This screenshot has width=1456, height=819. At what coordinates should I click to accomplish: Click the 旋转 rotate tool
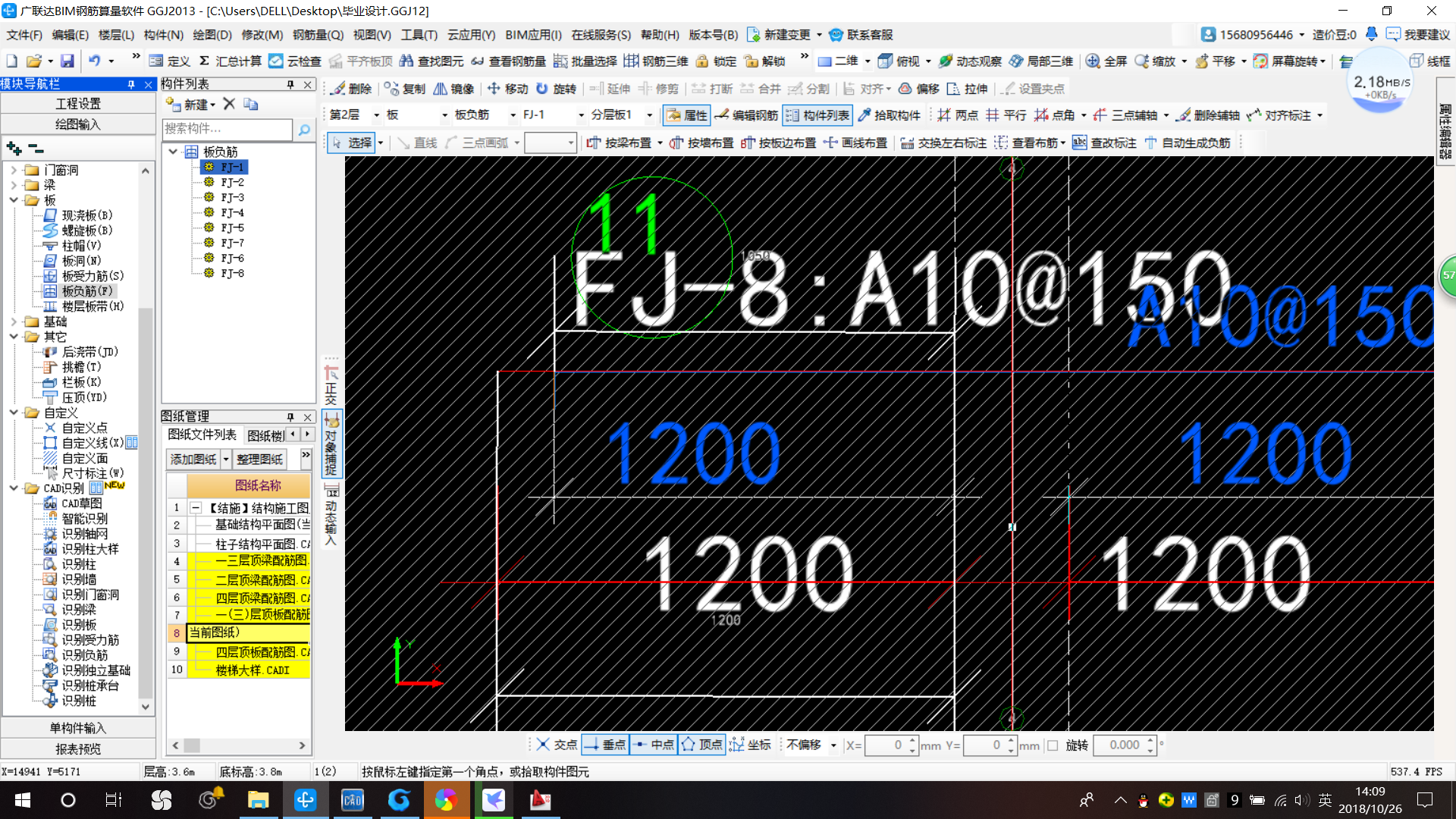556,89
